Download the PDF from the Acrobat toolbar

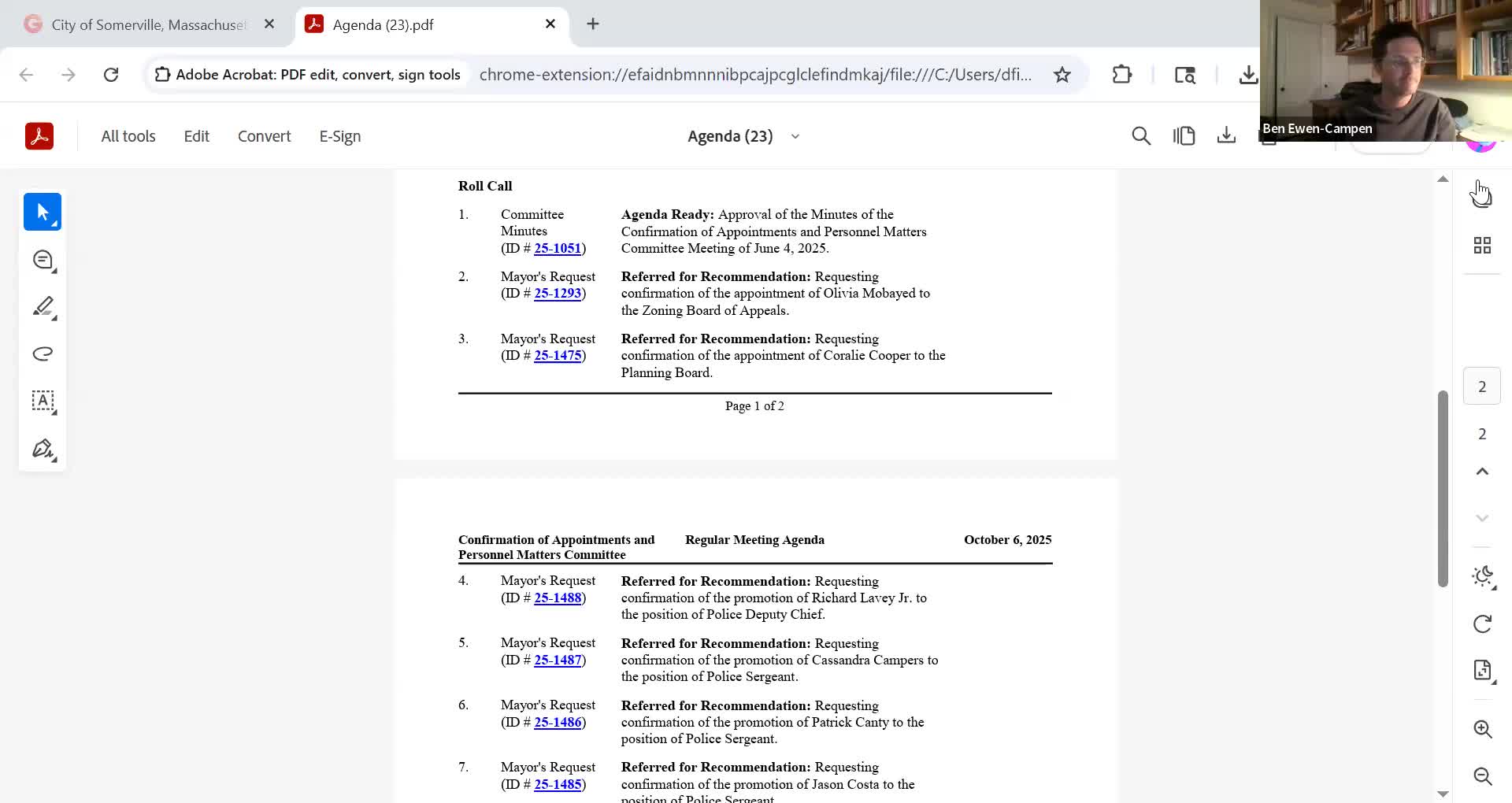[1226, 136]
